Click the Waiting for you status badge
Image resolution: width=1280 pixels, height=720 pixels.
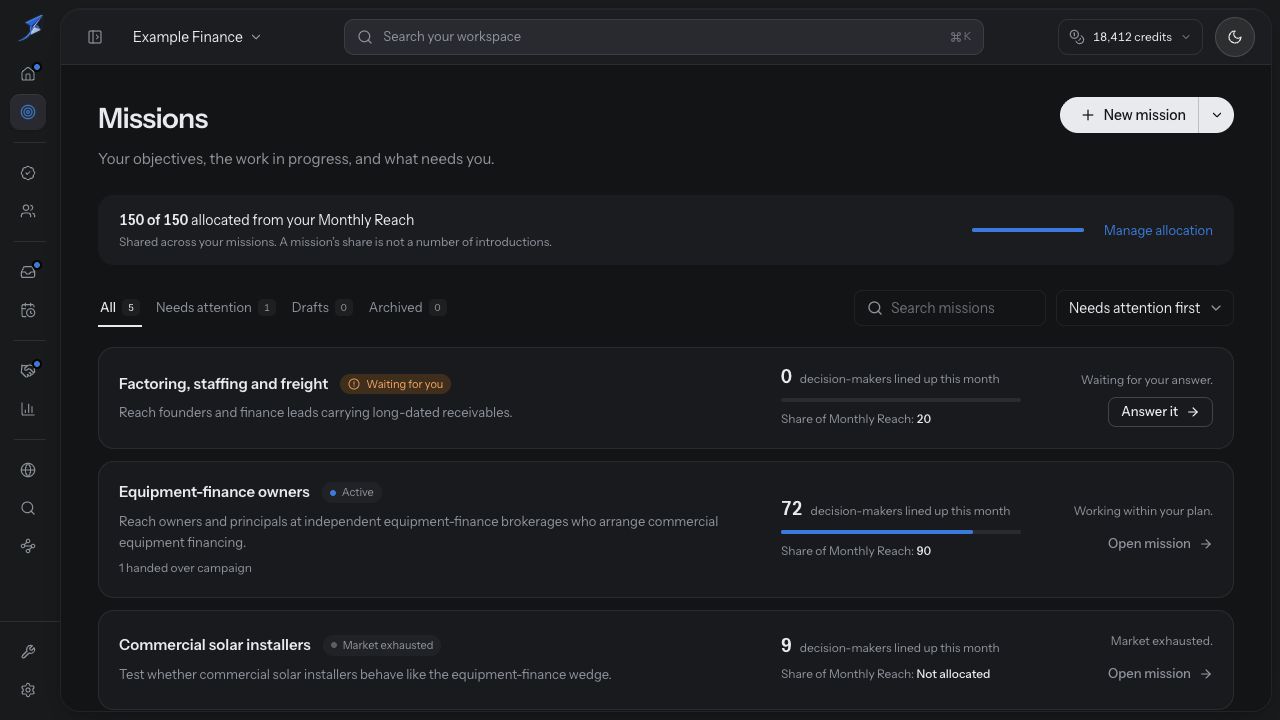point(396,384)
